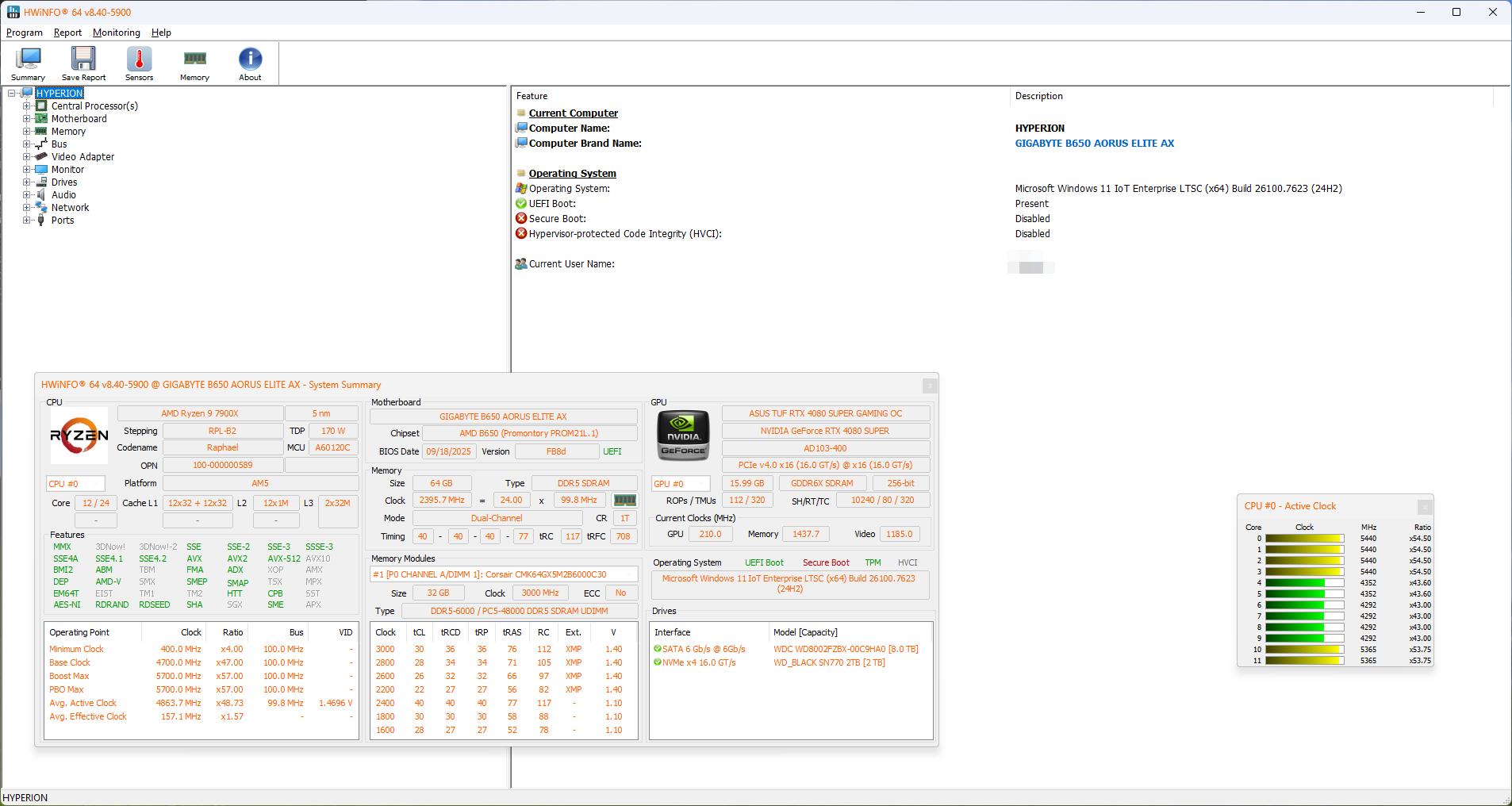Image resolution: width=1512 pixels, height=806 pixels.
Task: Close the System Summary panel
Action: pyautogui.click(x=930, y=386)
